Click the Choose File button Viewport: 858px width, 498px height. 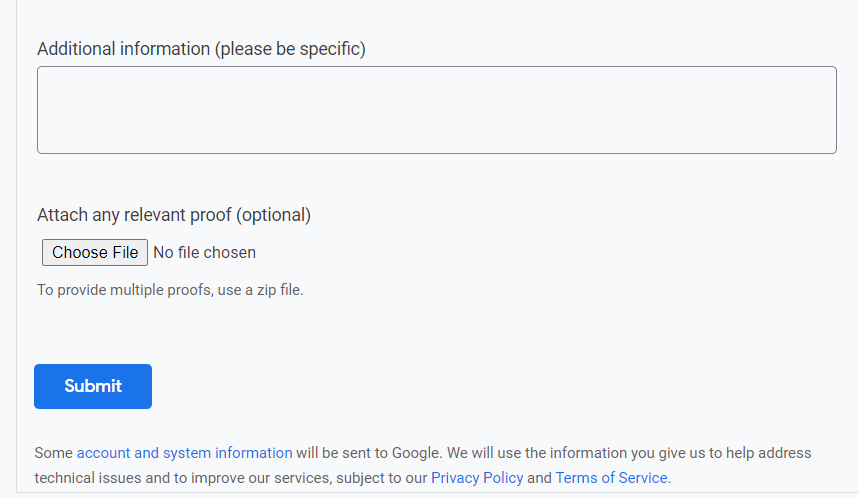coord(95,252)
